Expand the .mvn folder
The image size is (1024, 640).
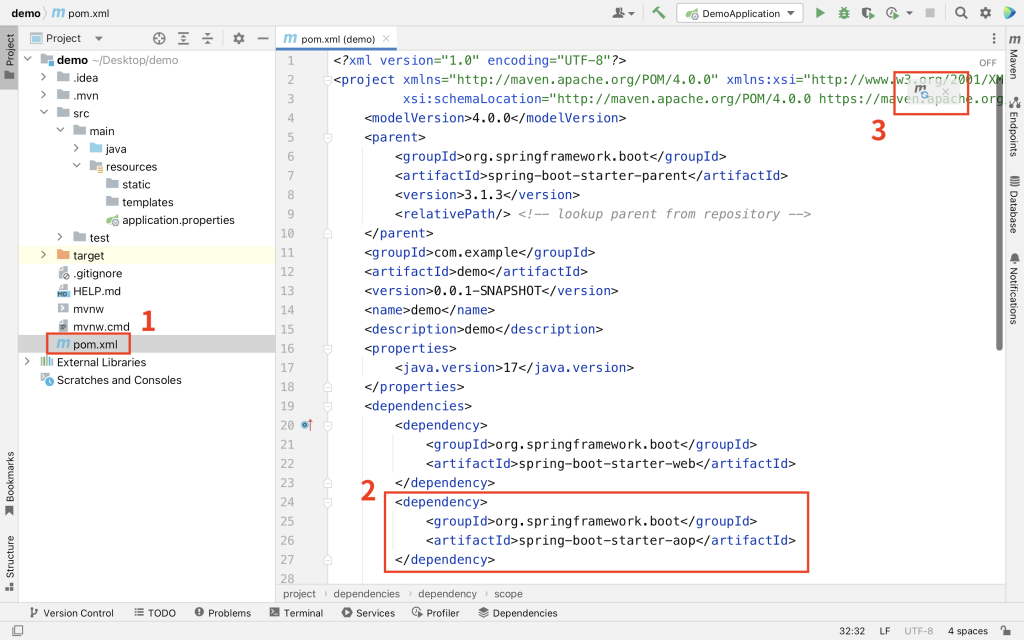43,95
